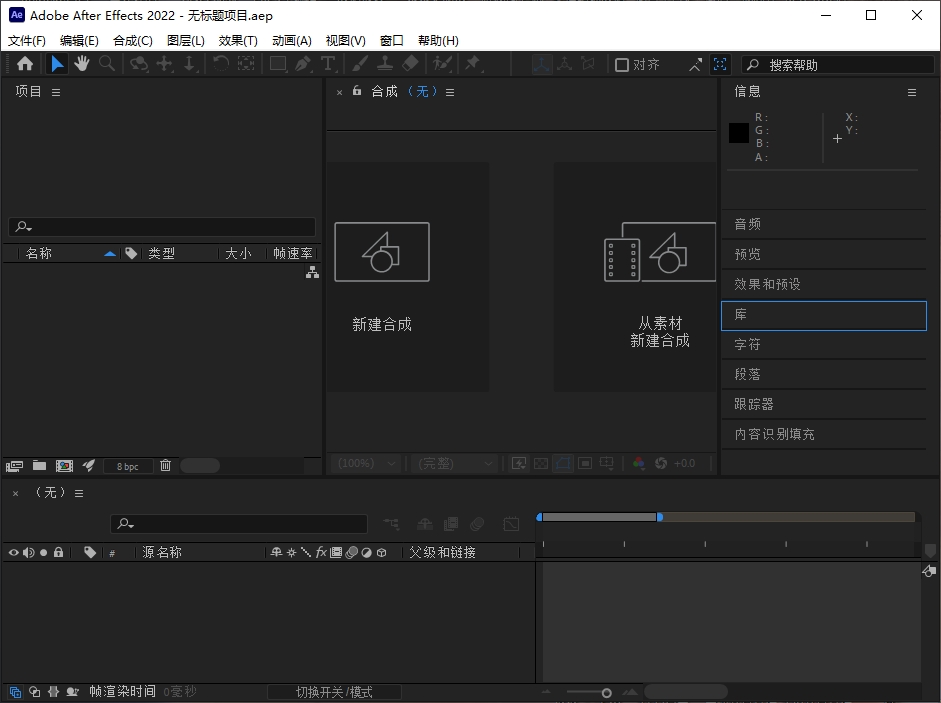Click 从素材新建合成 button
This screenshot has height=703, width=941.
point(659,276)
